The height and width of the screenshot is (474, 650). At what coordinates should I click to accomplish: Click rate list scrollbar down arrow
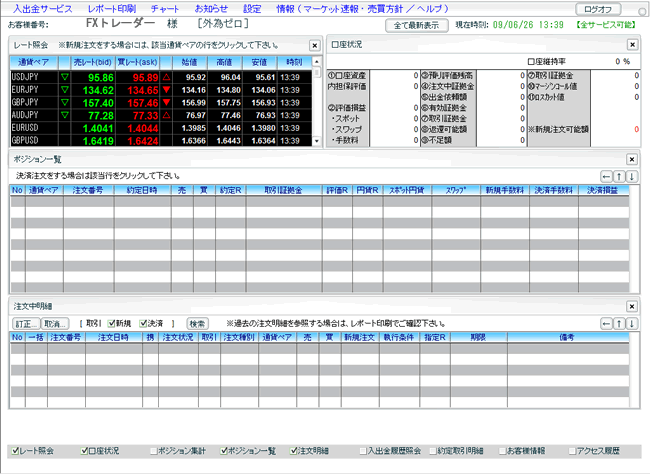point(317,141)
